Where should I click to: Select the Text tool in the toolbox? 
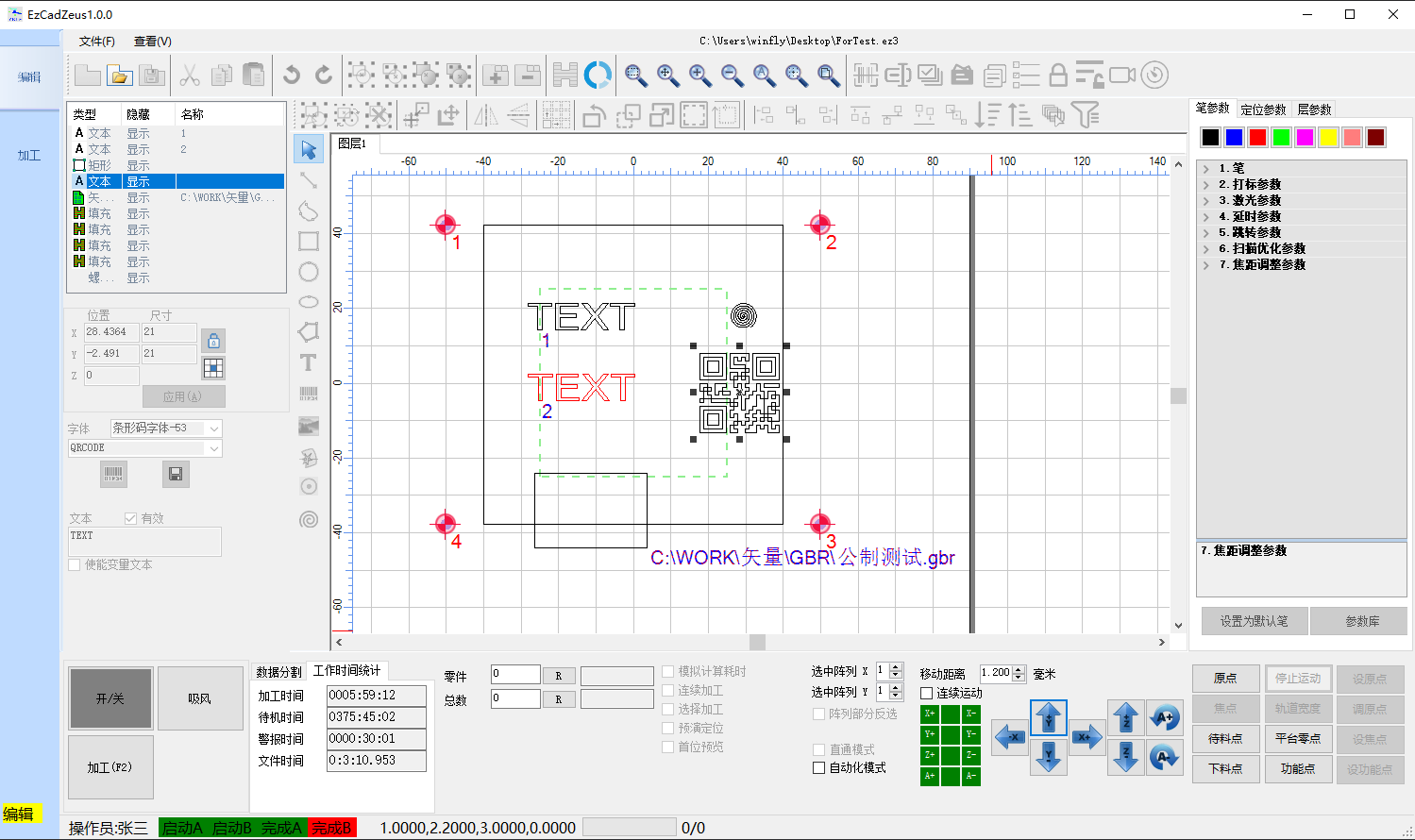pyautogui.click(x=309, y=362)
